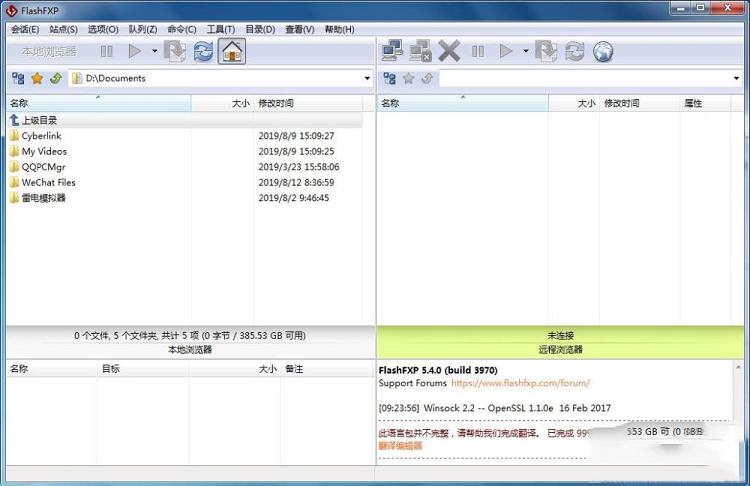Open the local transfer play dropdown arrow
Image resolution: width=750 pixels, height=486 pixels.
154,51
